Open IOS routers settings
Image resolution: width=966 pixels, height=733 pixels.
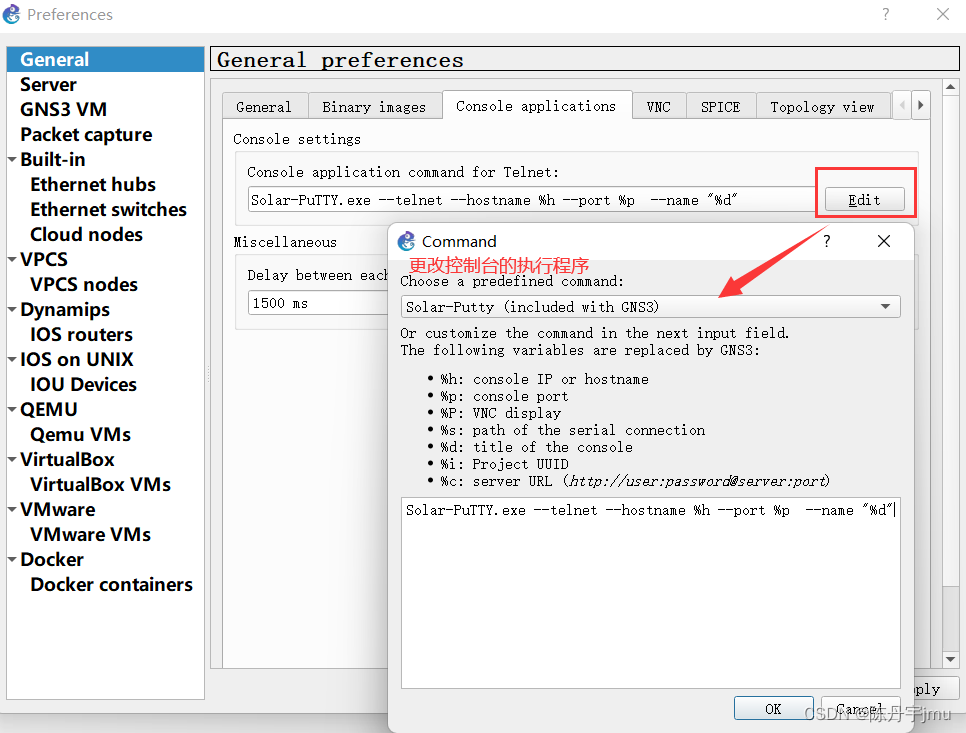(81, 334)
